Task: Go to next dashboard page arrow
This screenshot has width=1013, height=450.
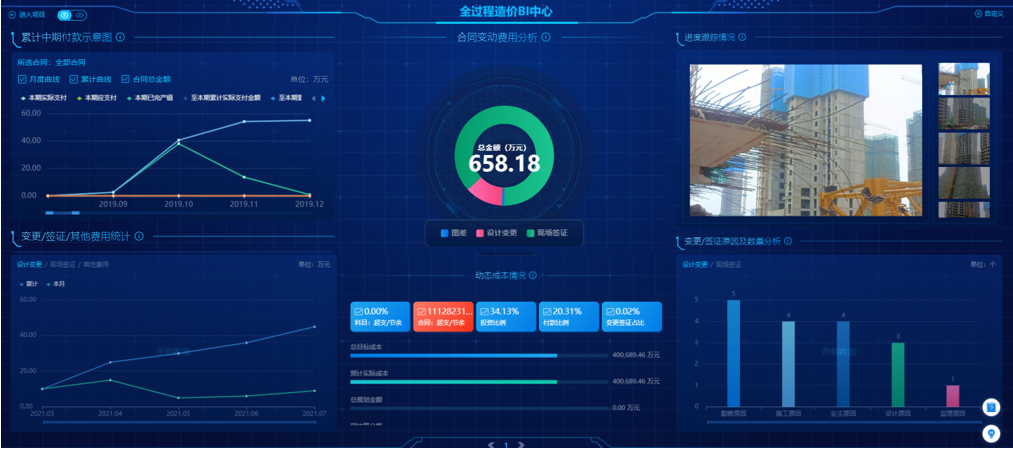Action: pos(525,444)
